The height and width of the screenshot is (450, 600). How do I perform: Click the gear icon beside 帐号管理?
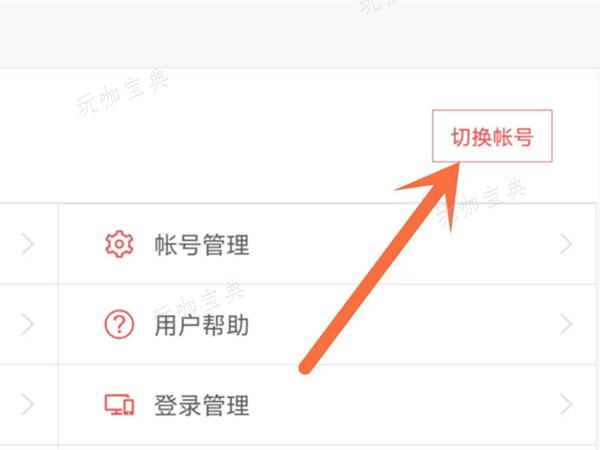[119, 244]
